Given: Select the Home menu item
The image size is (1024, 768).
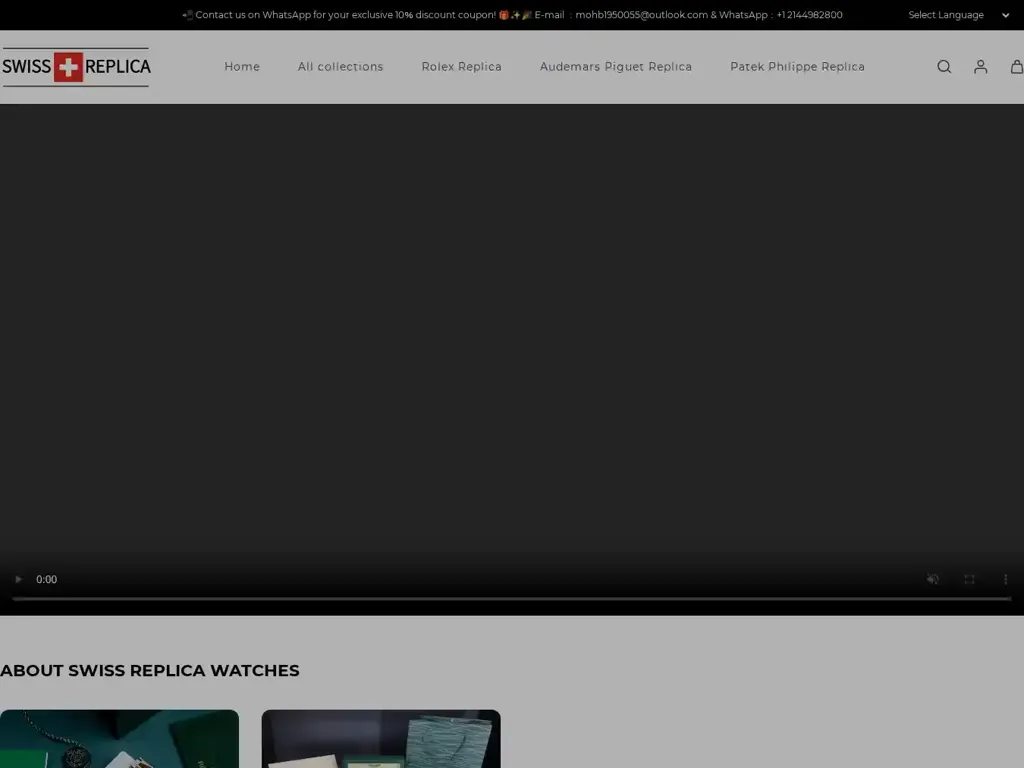Looking at the screenshot, I should tap(242, 66).
